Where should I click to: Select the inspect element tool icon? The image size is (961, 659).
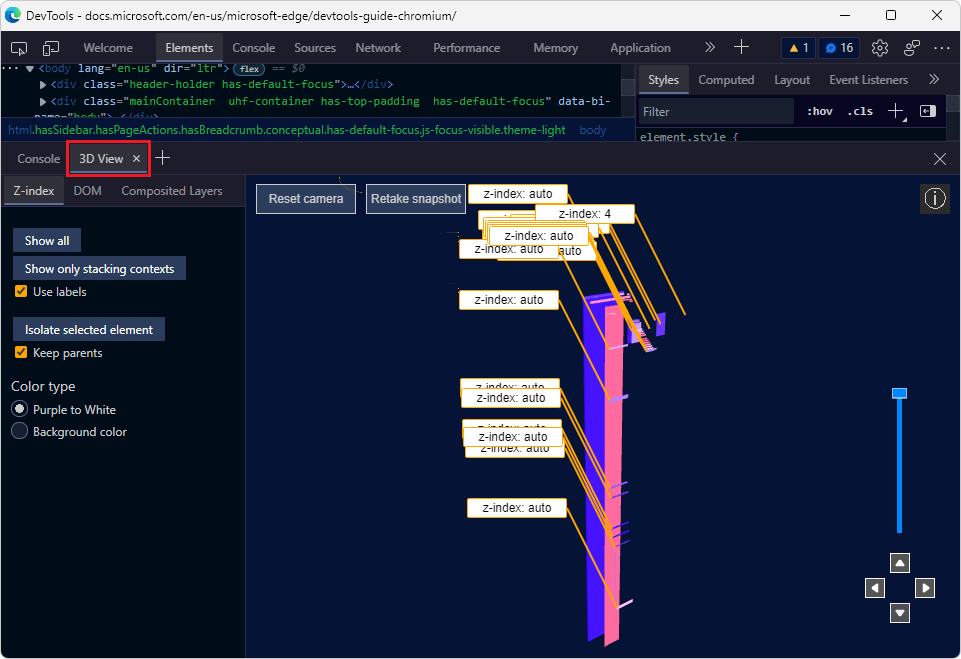coord(18,47)
